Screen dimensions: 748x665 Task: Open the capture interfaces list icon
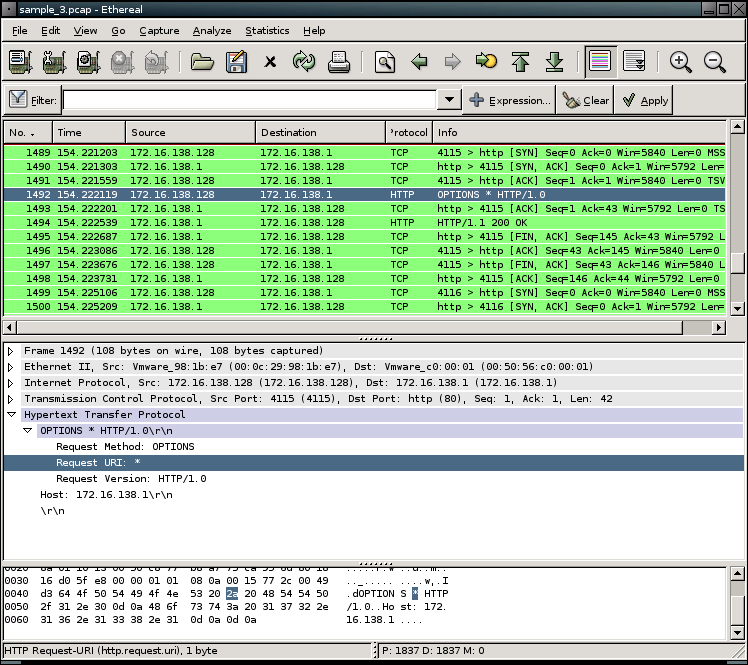click(x=20, y=62)
